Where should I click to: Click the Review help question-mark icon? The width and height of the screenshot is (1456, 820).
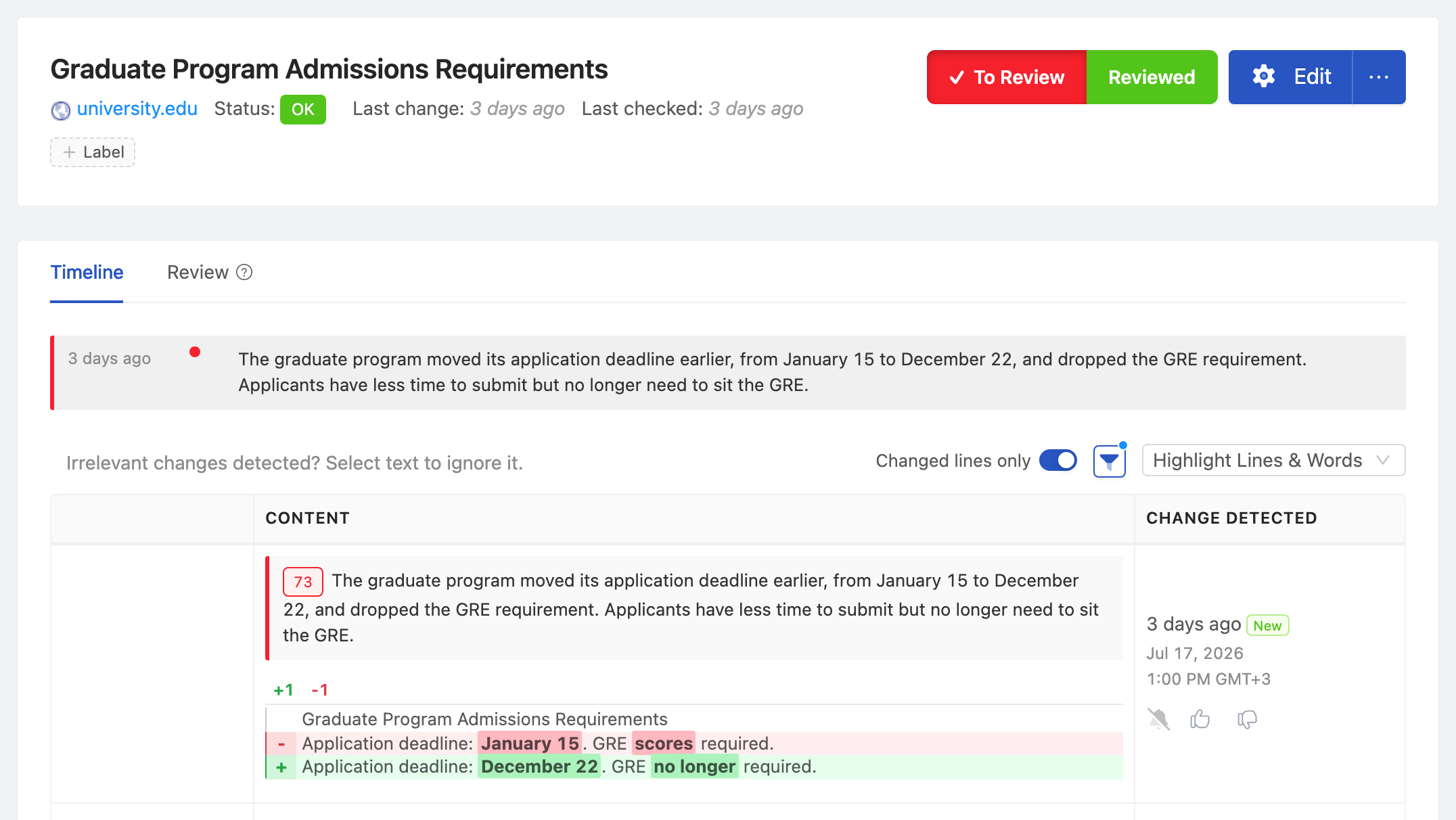click(x=244, y=272)
